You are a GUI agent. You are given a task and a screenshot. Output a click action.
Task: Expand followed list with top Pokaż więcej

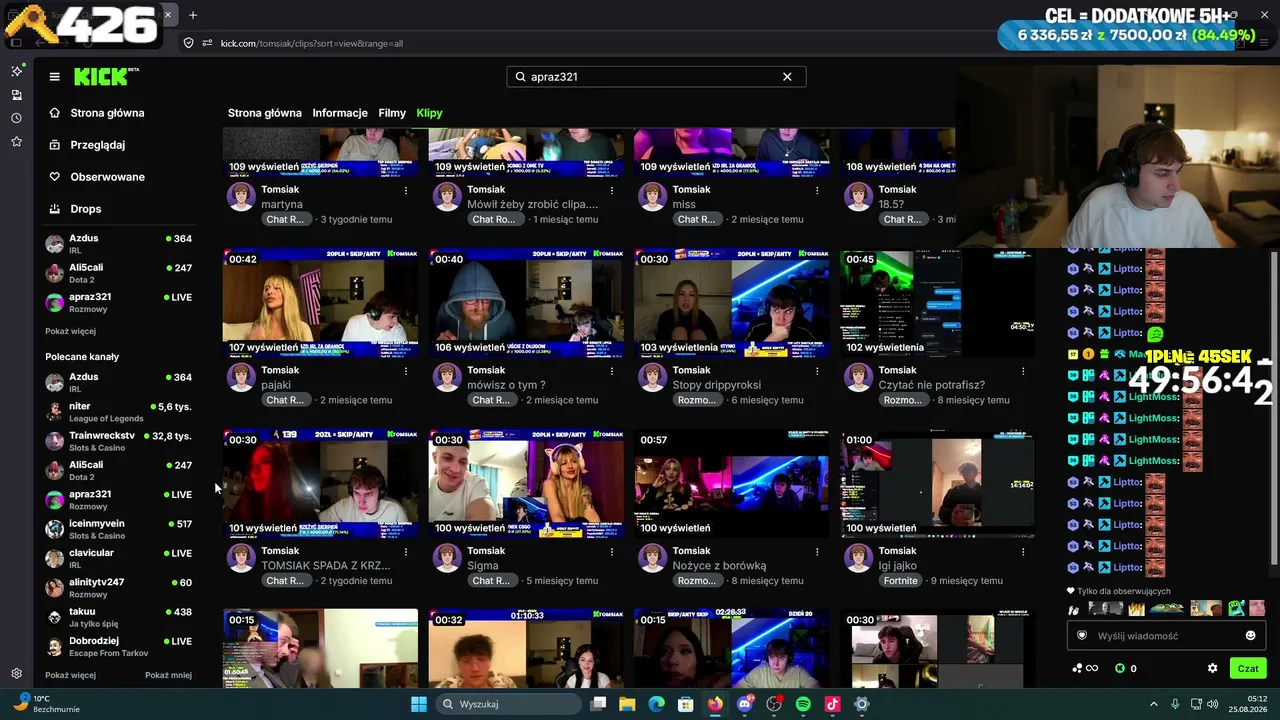pos(70,331)
